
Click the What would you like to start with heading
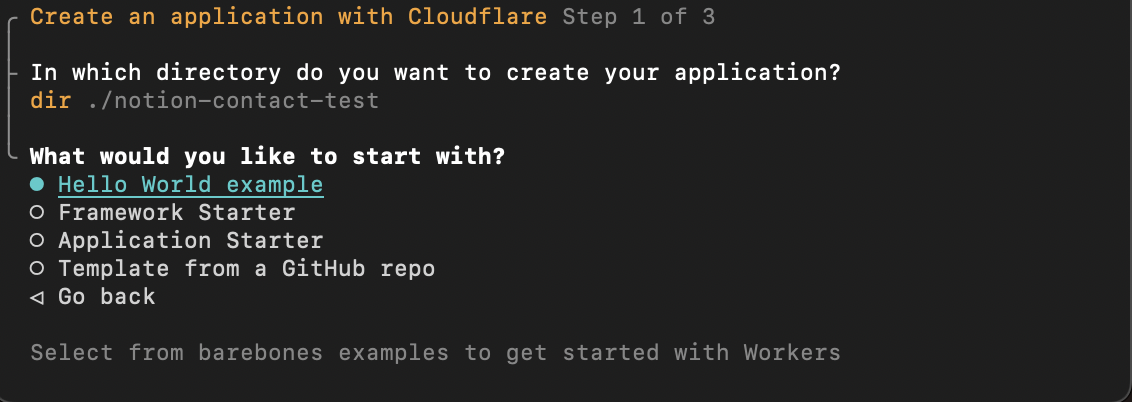(x=267, y=157)
